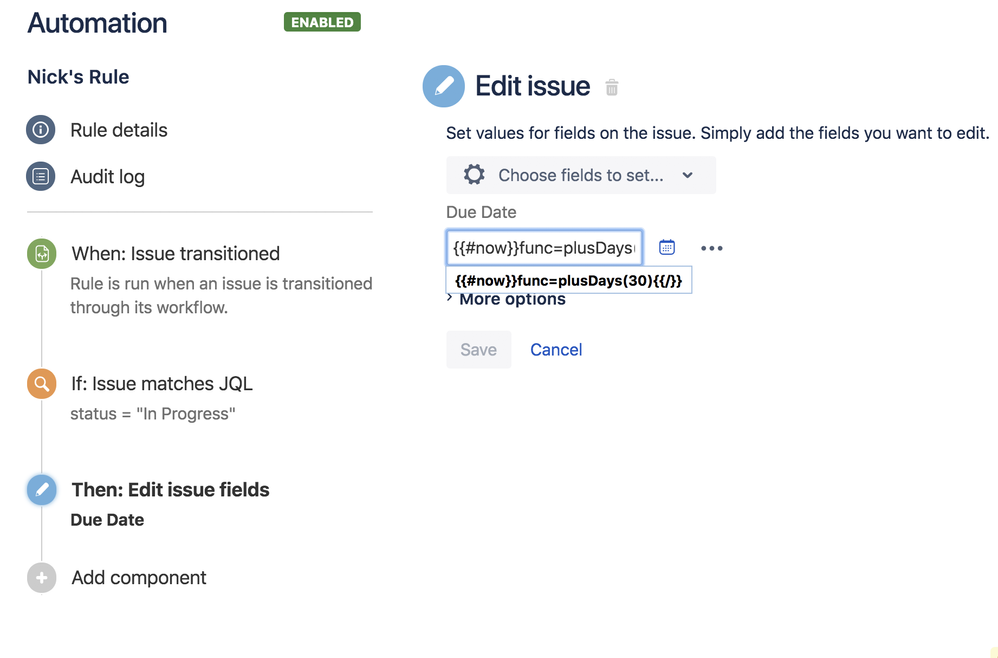Click the green Issue transitioned trigger icon
This screenshot has height=658, width=998.
[41, 253]
